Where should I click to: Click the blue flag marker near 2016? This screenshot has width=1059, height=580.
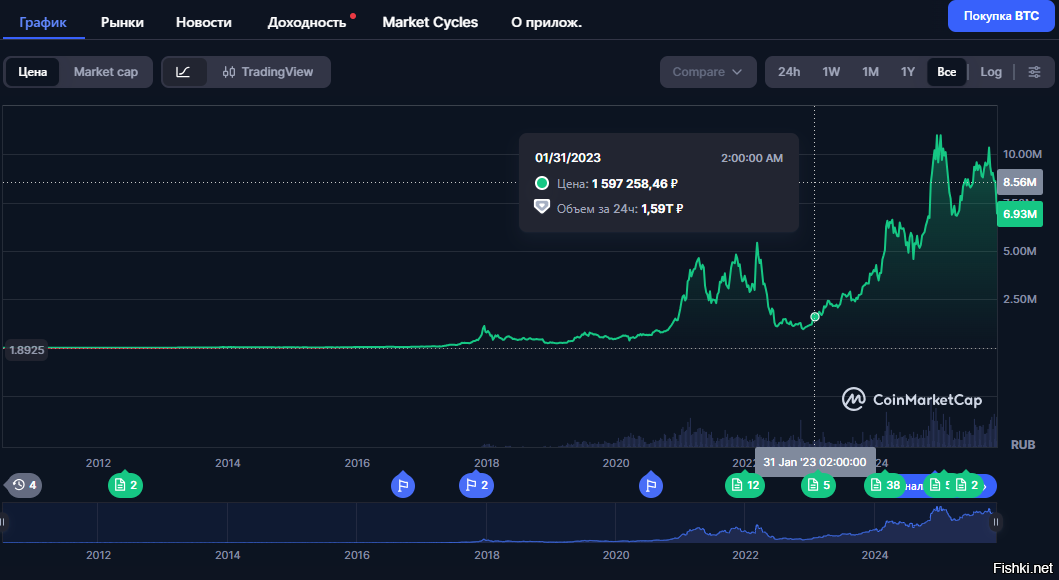click(403, 486)
